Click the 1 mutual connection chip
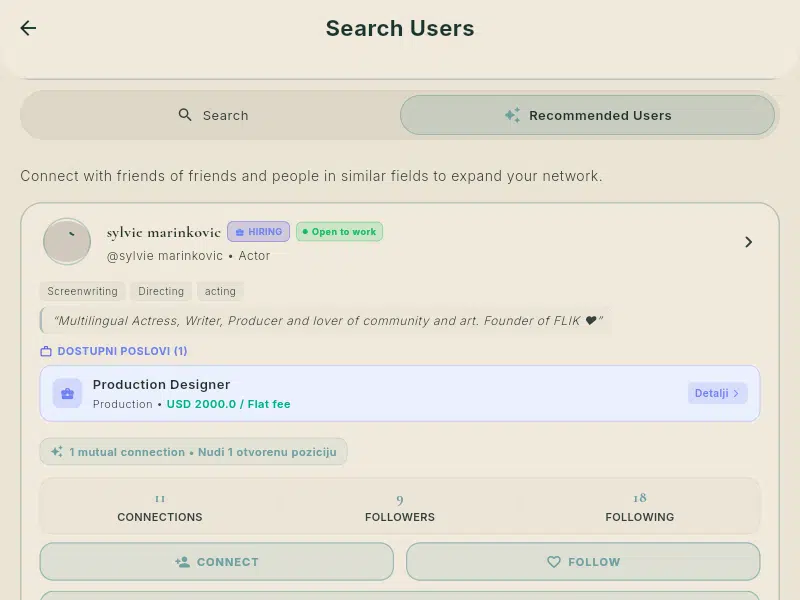 pos(193,452)
